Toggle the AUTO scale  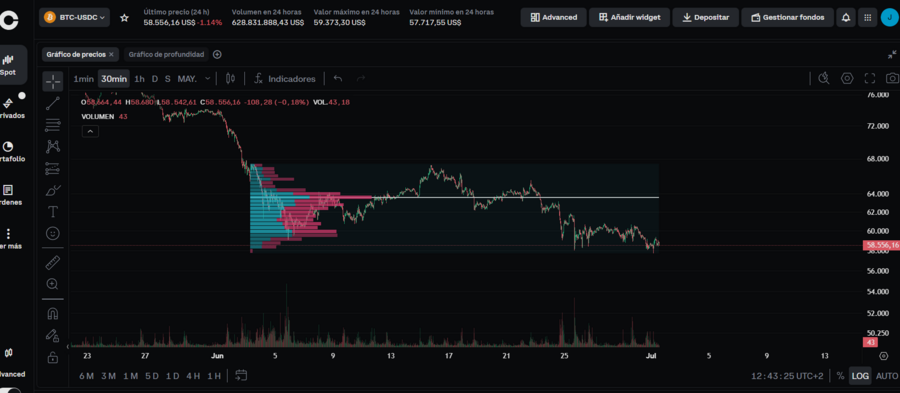pyautogui.click(x=887, y=376)
